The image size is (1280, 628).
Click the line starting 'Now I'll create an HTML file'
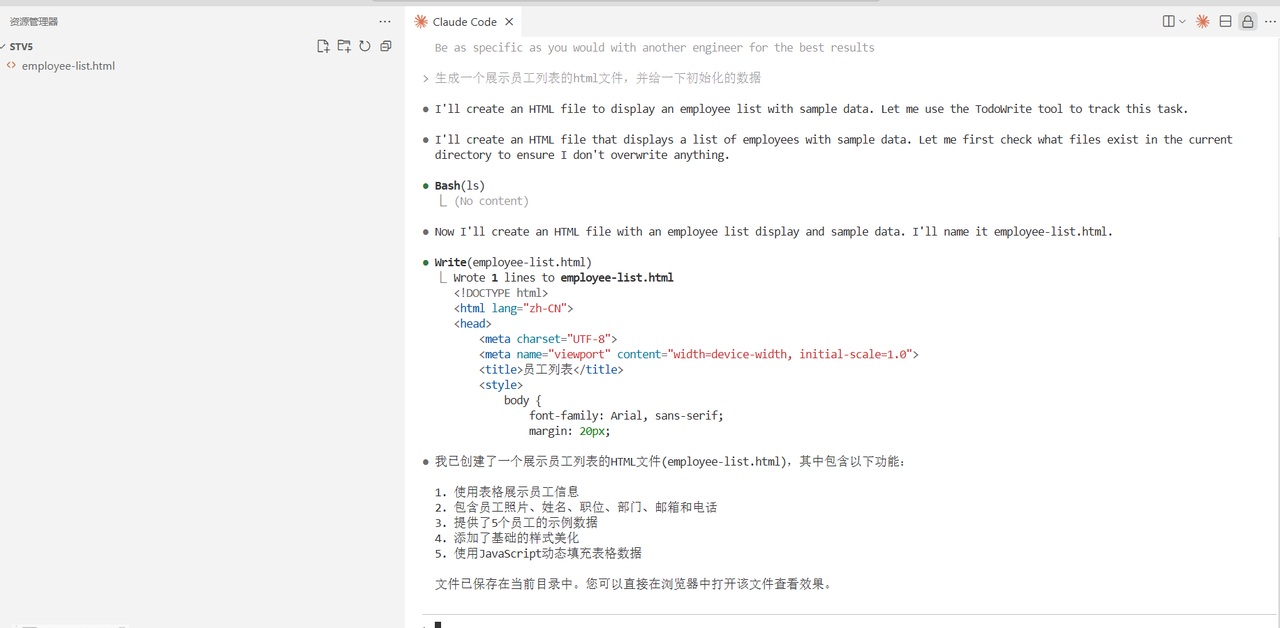click(x=773, y=232)
